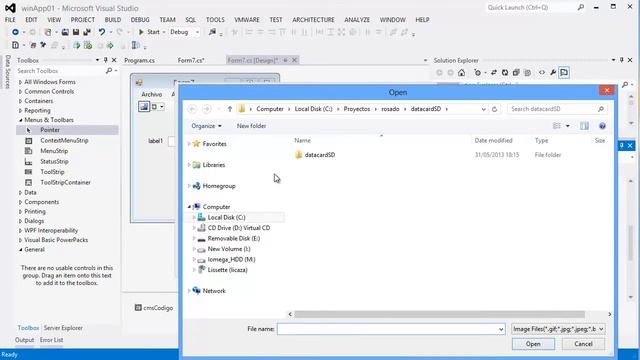Click the Home icon in Solution Explorer
Screen dimensions: 640x360
click(461, 73)
